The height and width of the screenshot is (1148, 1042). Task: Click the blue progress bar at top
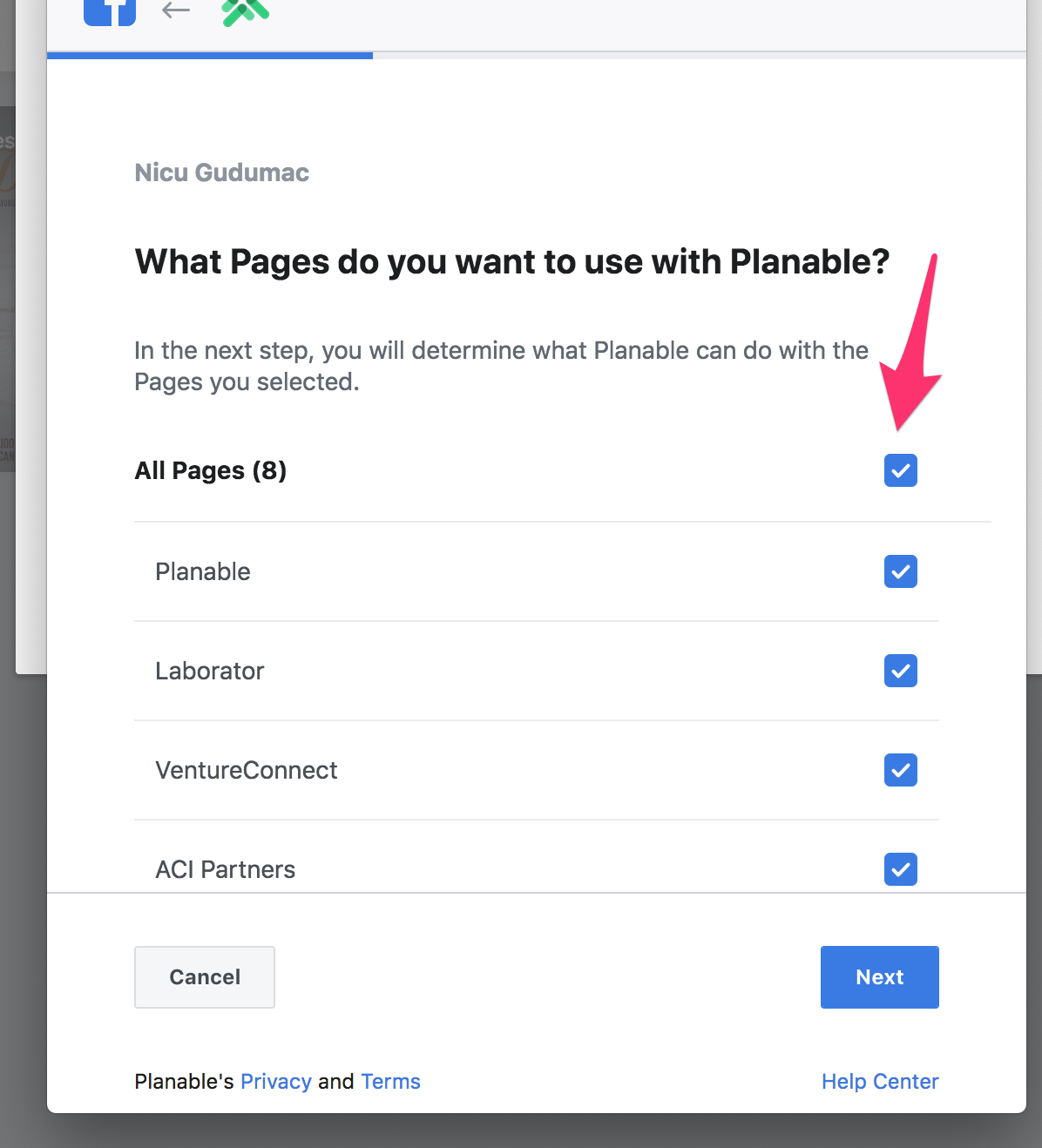[x=210, y=56]
